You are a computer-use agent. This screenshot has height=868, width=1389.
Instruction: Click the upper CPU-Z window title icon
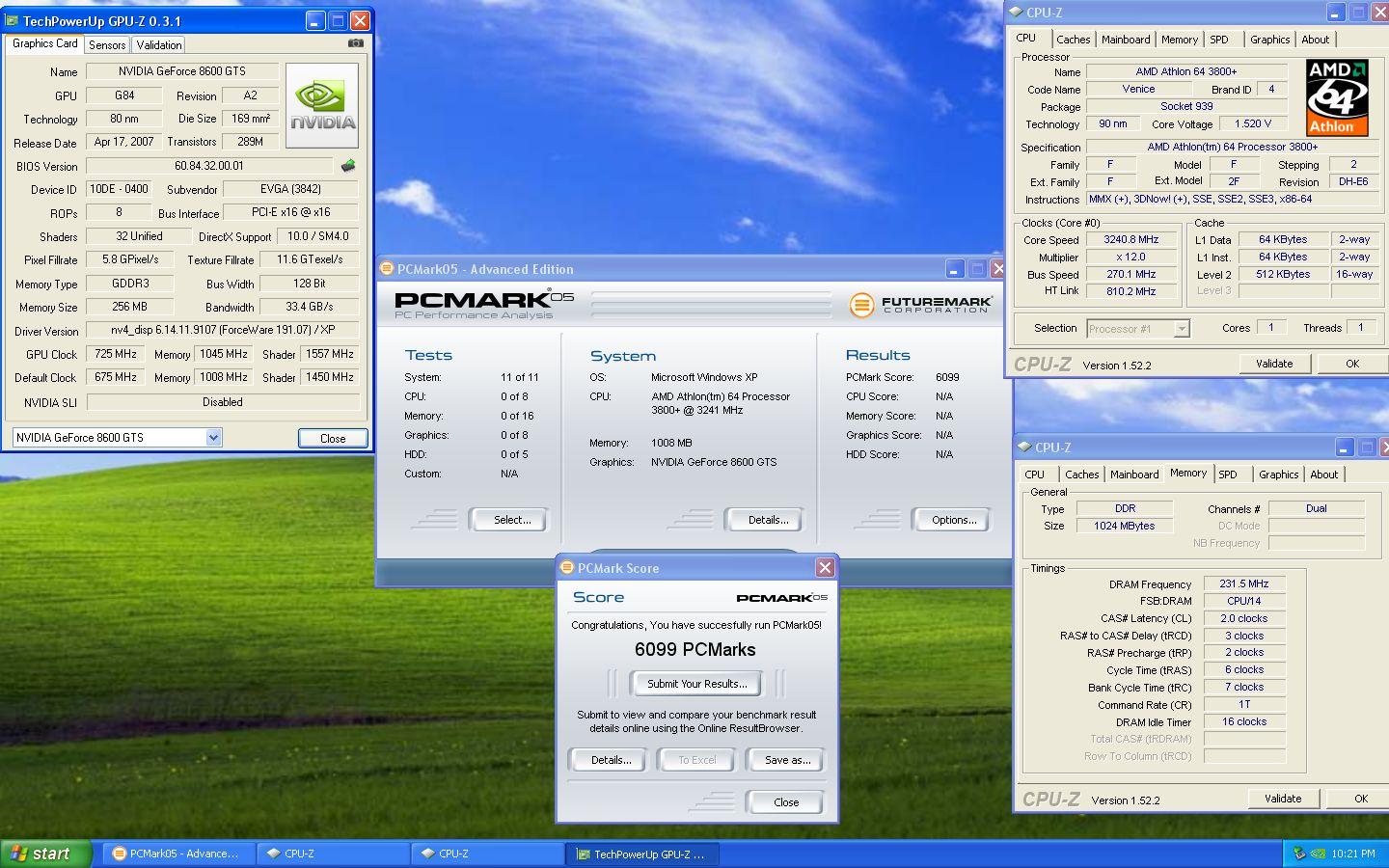pos(1015,13)
